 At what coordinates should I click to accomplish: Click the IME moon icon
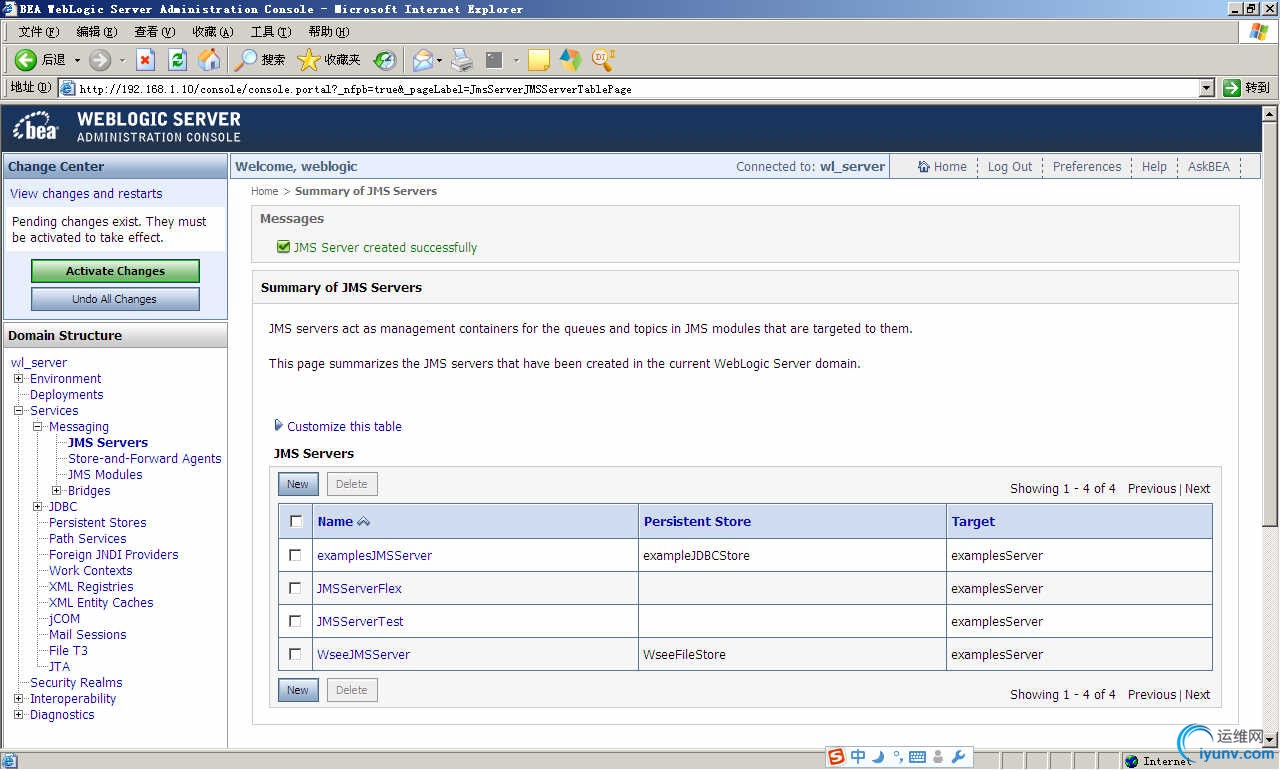[878, 757]
